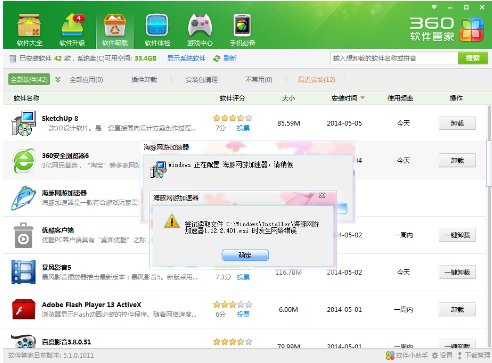Screen dimensions: 492x363
Task: Click the 暴风影音5 film icon
Action: point(23,272)
